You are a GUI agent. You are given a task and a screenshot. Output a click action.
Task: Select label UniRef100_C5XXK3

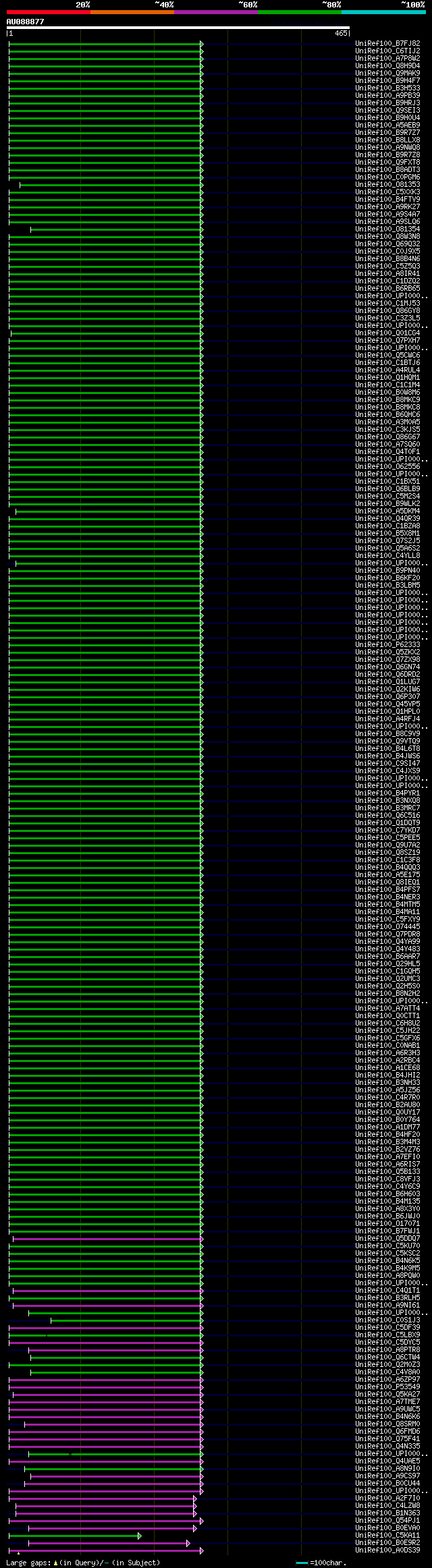pos(387,192)
